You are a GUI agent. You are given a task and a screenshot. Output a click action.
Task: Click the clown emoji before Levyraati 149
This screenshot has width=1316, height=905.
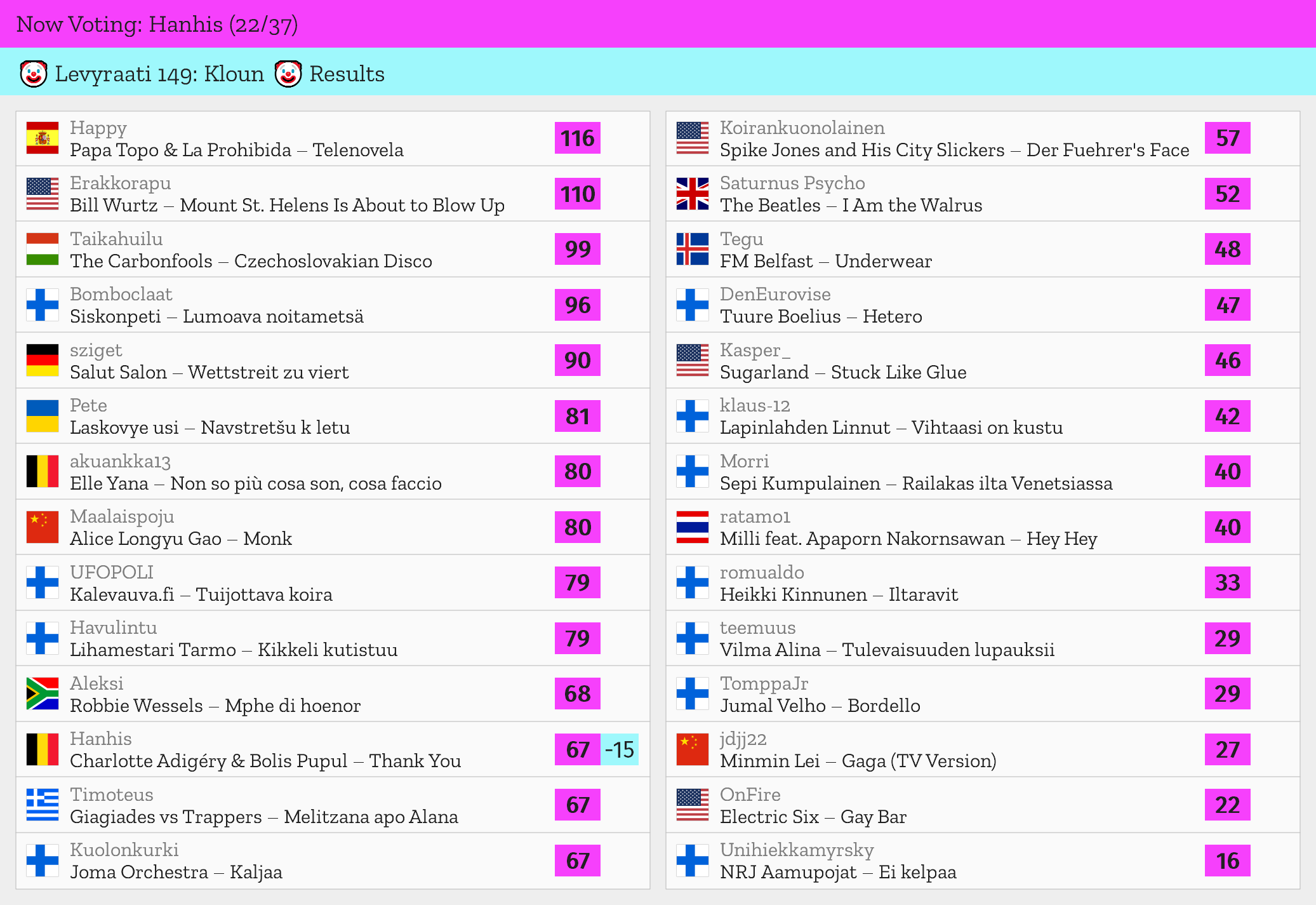[x=34, y=74]
